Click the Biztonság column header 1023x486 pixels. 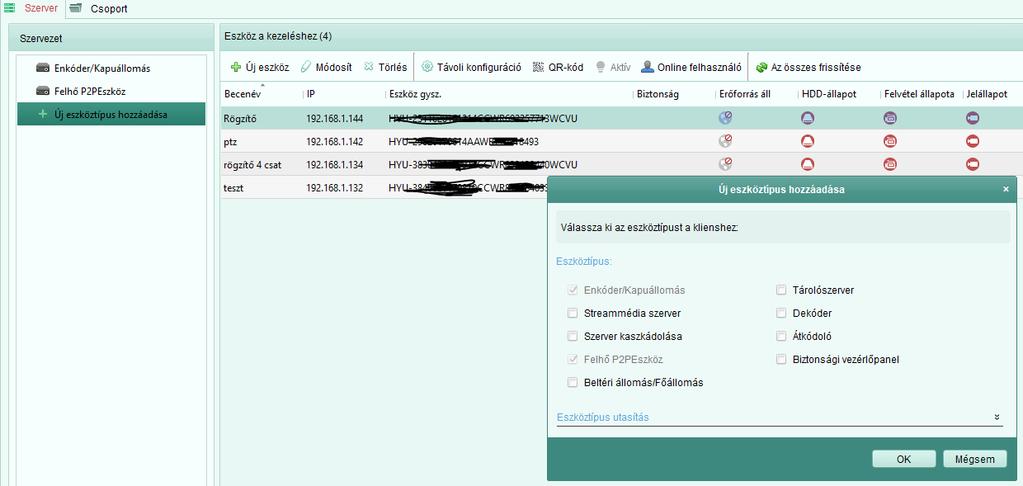click(x=658, y=94)
